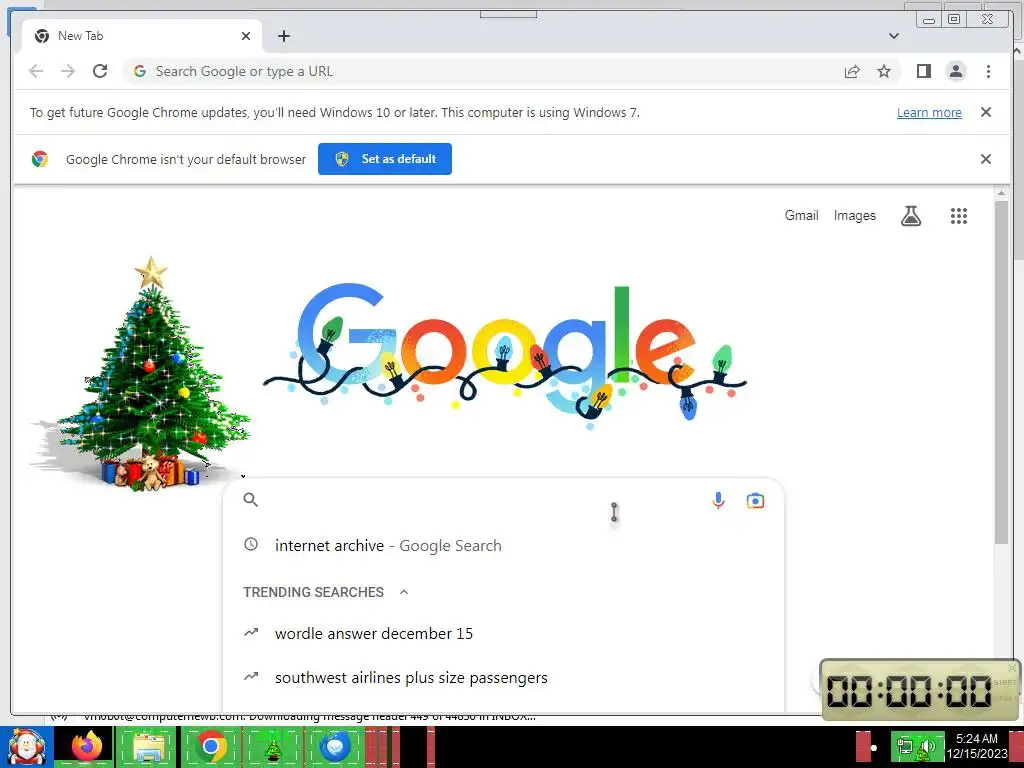Dismiss the Windows 7 update notice

pos(985,112)
